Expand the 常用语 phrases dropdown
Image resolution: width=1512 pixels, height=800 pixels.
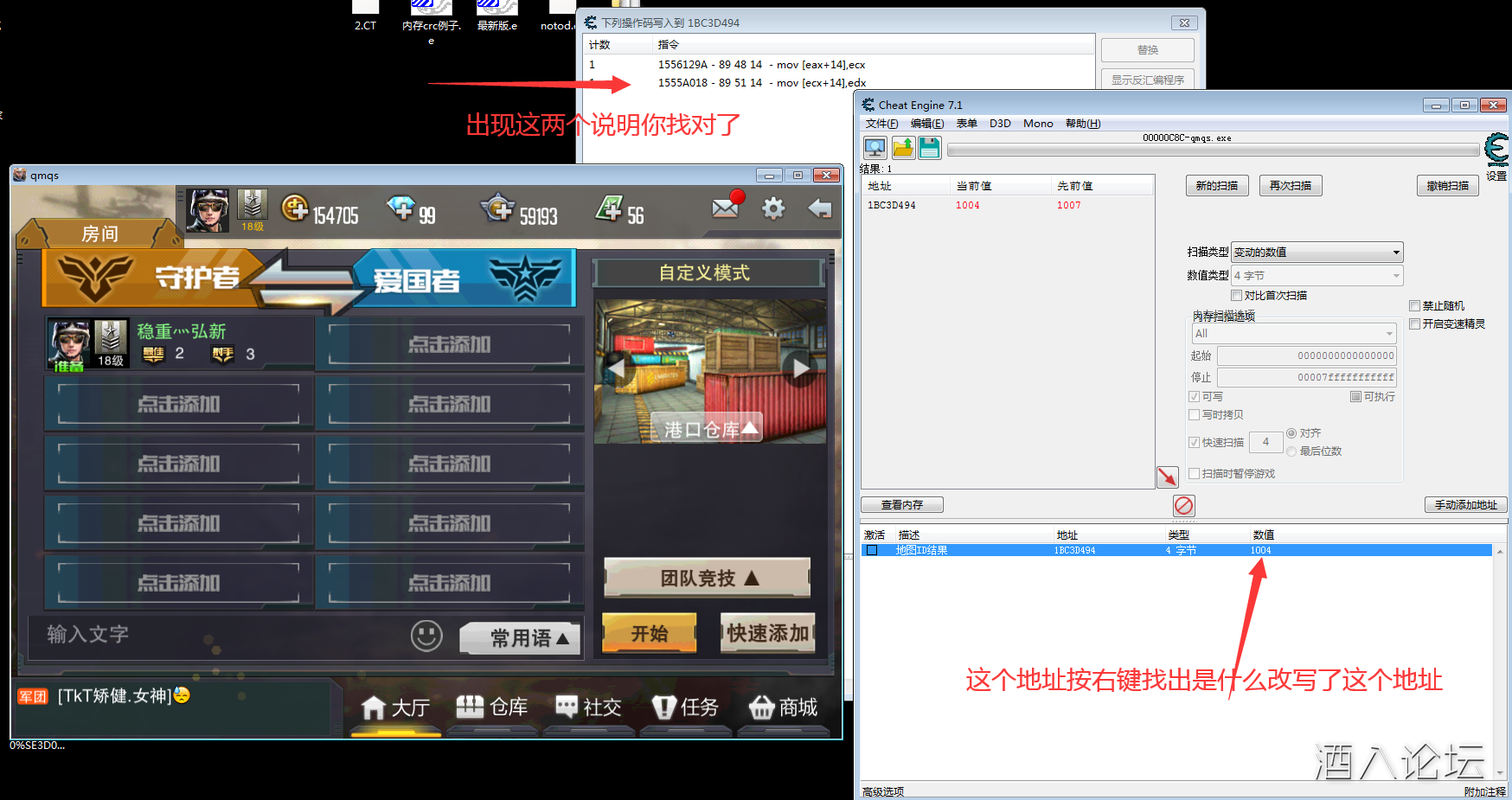pos(520,638)
